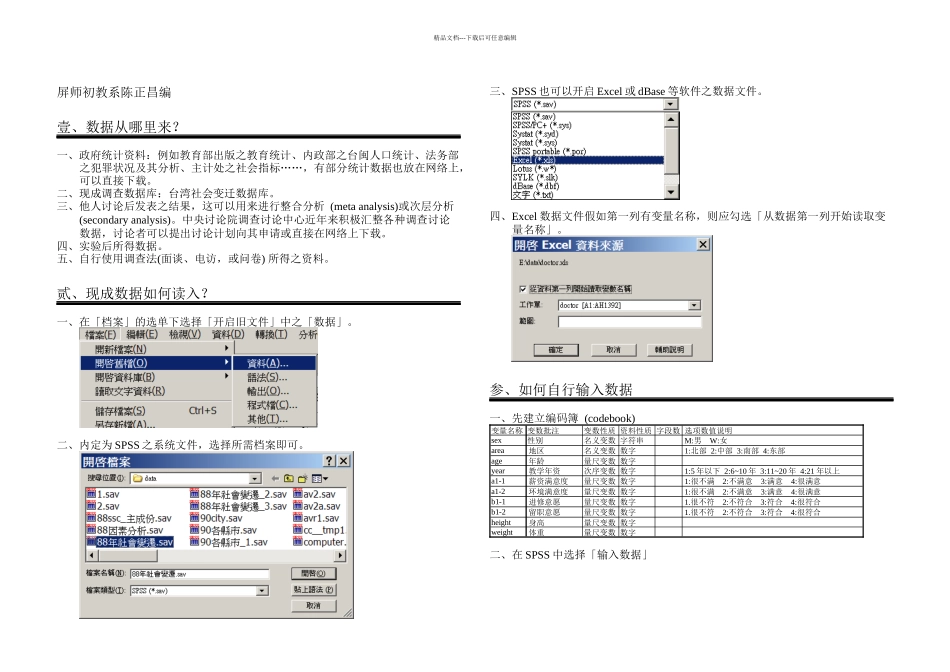Choose 輸出(O)... from the submenu
Image resolution: width=950 pixels, height=672 pixels.
click(274, 391)
